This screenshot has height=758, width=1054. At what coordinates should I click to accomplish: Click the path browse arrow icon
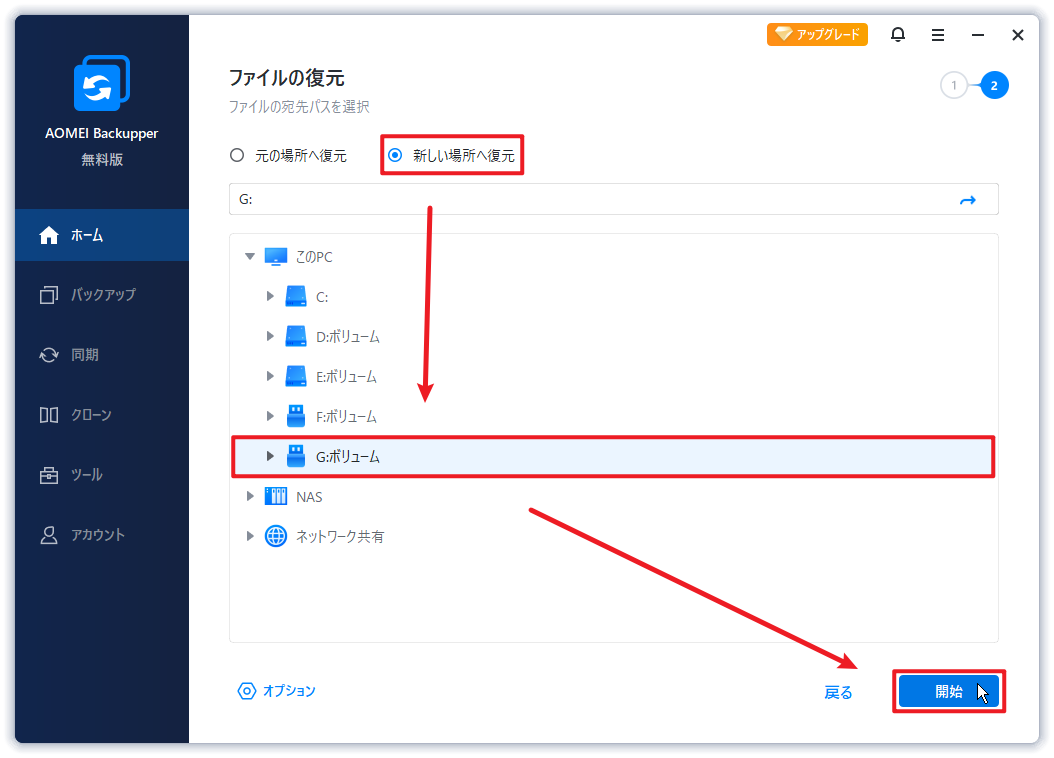[x=967, y=200]
